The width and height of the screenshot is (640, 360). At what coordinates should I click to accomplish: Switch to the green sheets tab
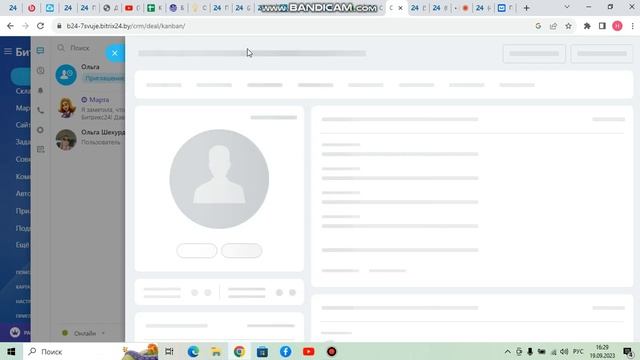coord(151,8)
